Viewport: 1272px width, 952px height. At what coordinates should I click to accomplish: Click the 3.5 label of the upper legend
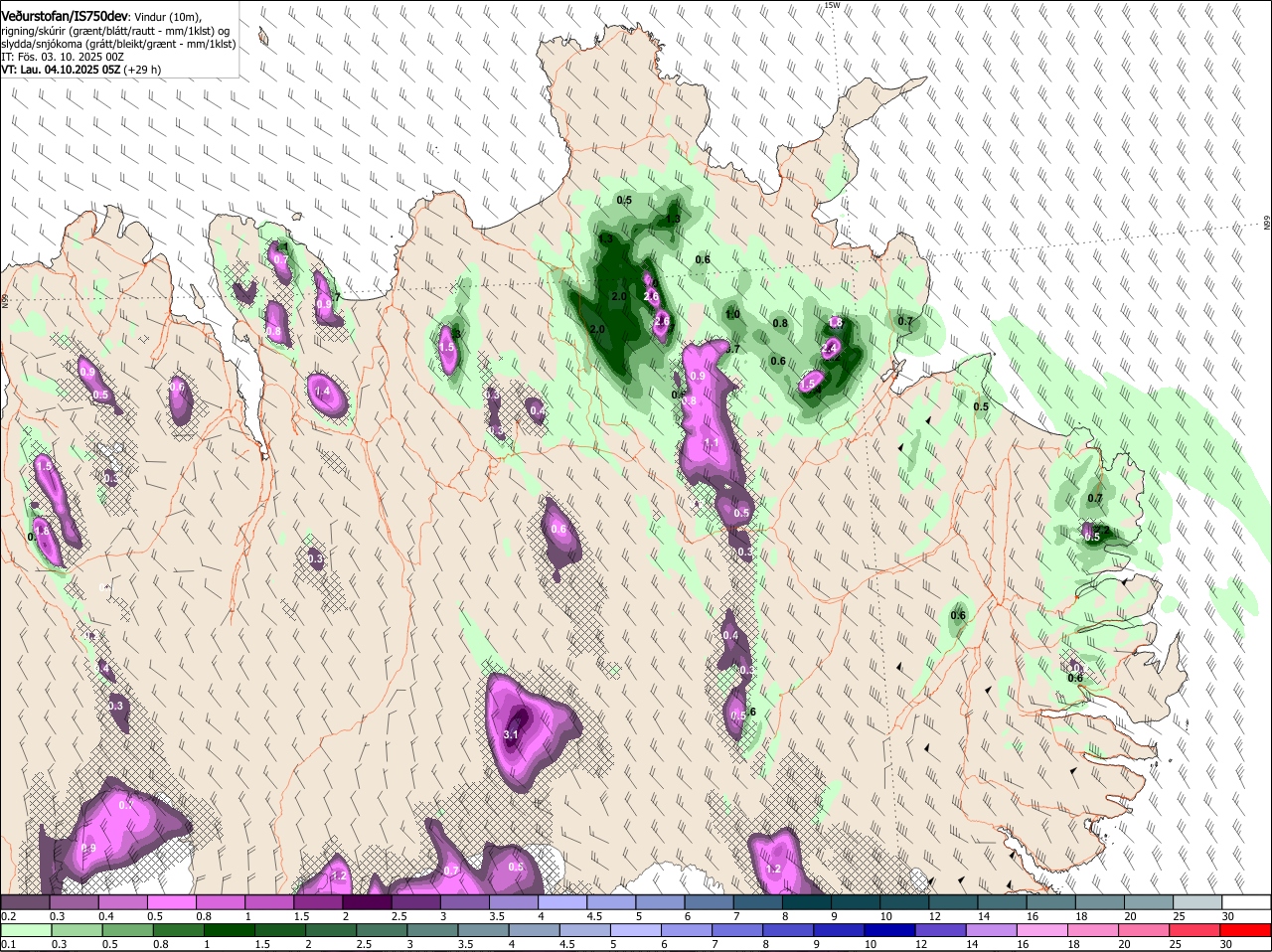point(496,916)
